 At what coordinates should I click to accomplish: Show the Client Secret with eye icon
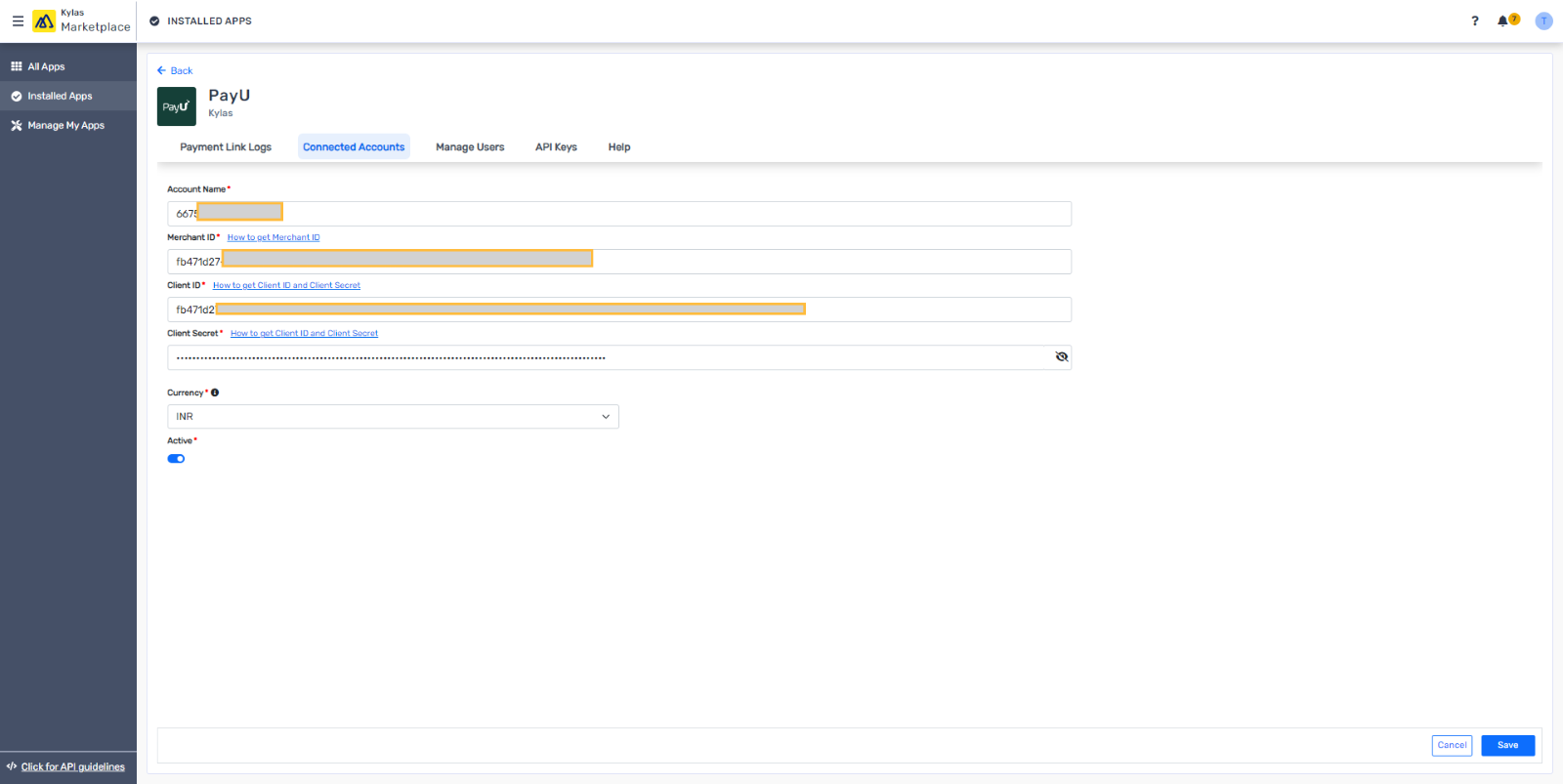point(1061,357)
